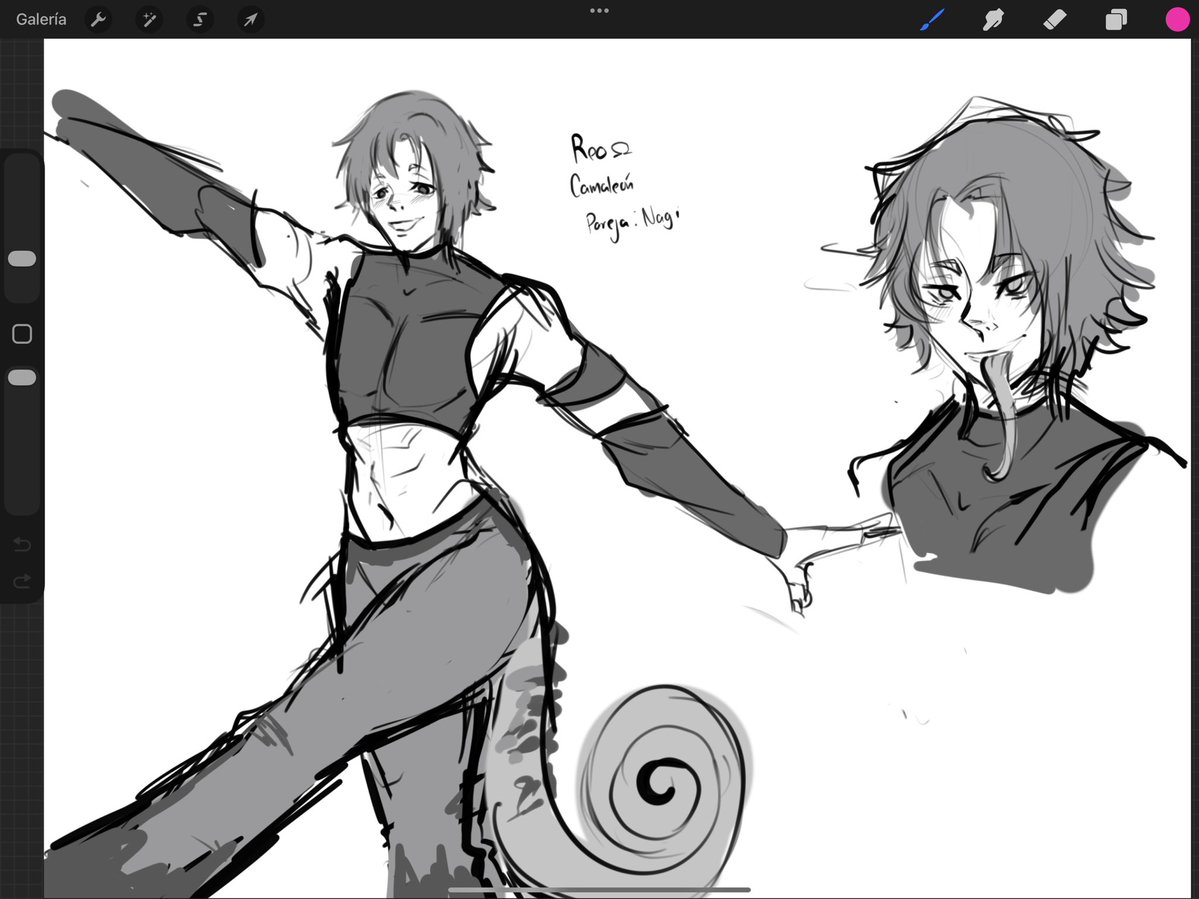Tap the handwritten 'Camaleón' note on canvas

[x=602, y=185]
